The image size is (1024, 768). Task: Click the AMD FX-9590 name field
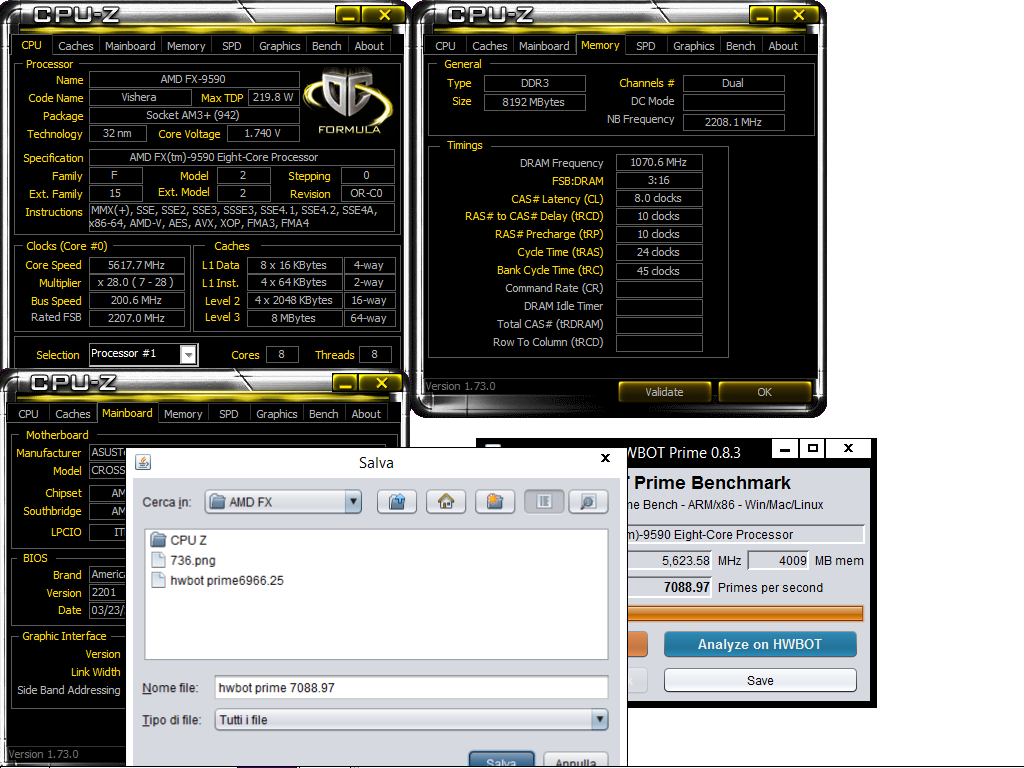click(194, 79)
